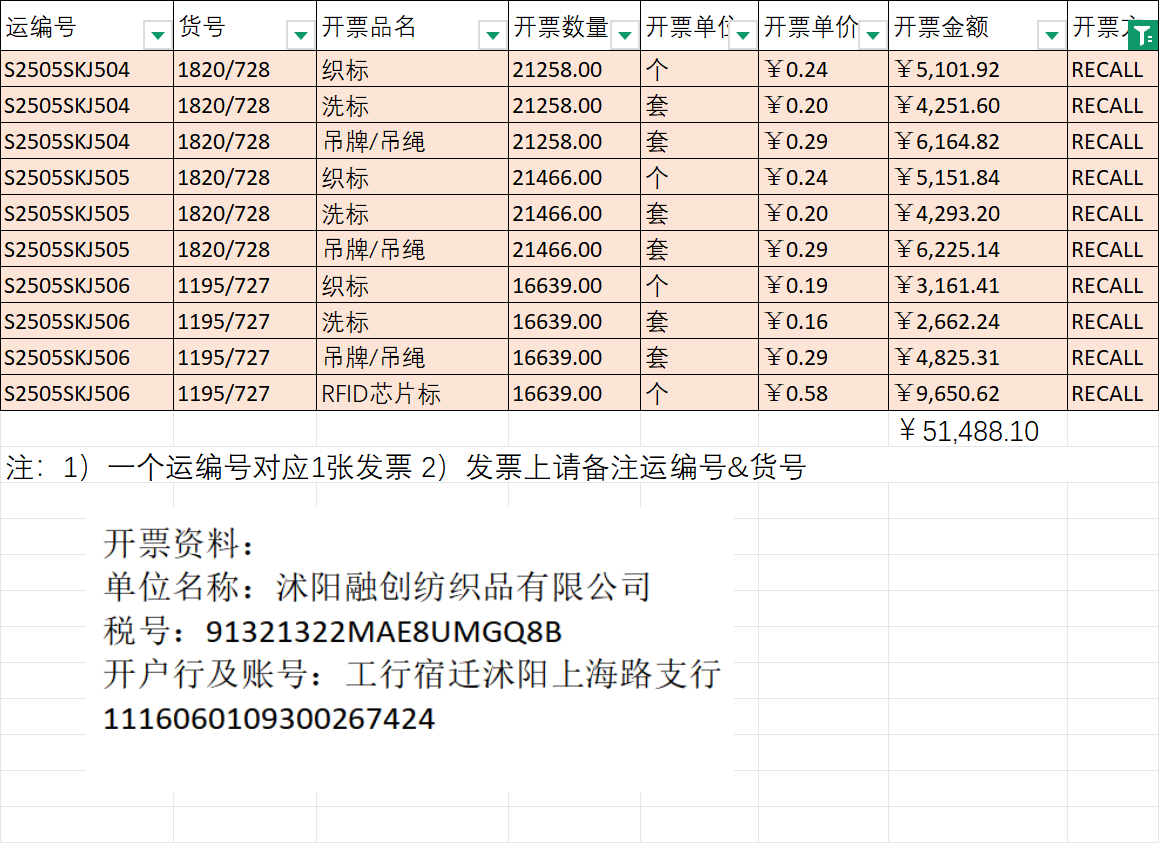Open the 开票数量 filter dropdown
Screen dimensions: 1159x843
[x=624, y=35]
